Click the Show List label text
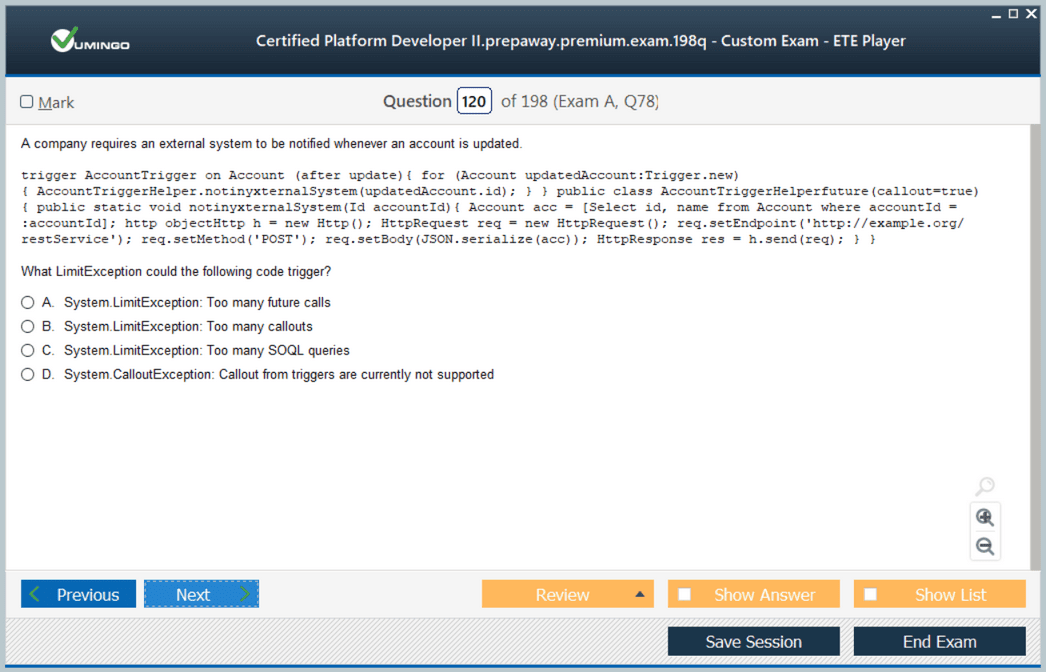 click(x=950, y=595)
